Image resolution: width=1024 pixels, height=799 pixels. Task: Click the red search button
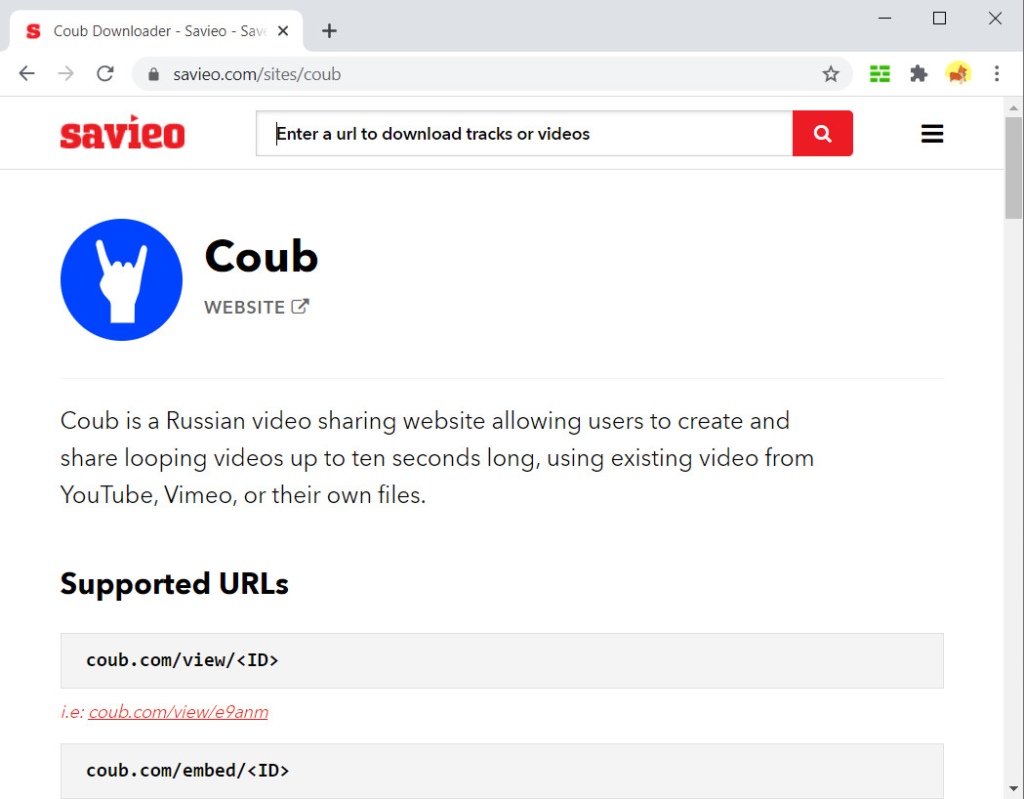[822, 133]
